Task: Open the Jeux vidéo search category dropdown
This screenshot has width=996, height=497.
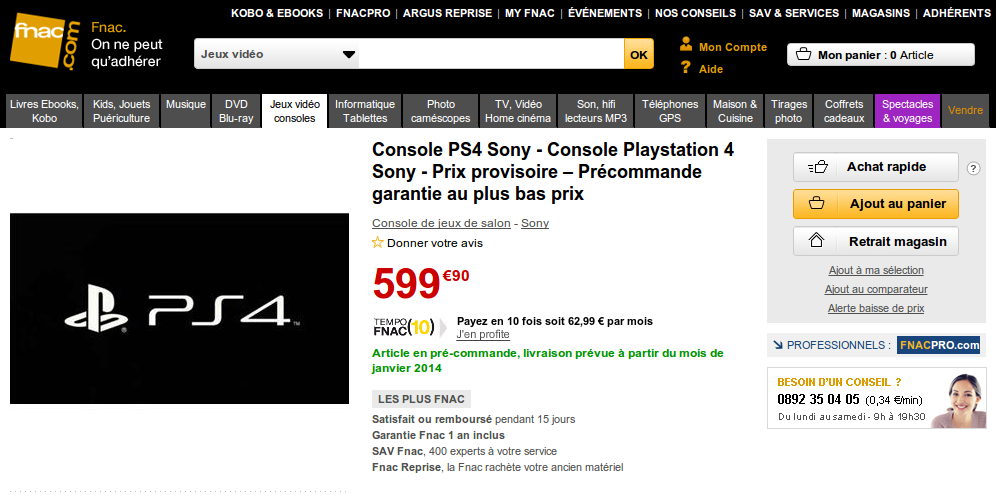Action: tap(277, 54)
